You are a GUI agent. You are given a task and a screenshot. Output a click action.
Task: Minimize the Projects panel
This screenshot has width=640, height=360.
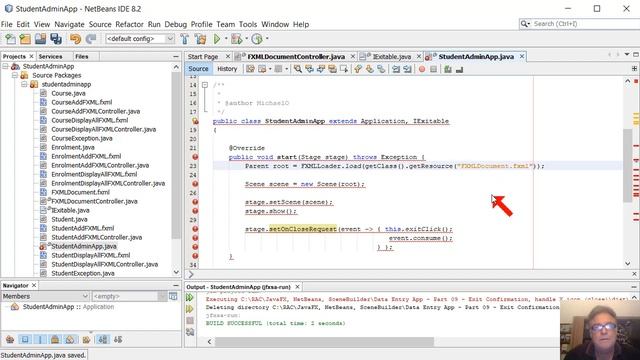pos(176,56)
